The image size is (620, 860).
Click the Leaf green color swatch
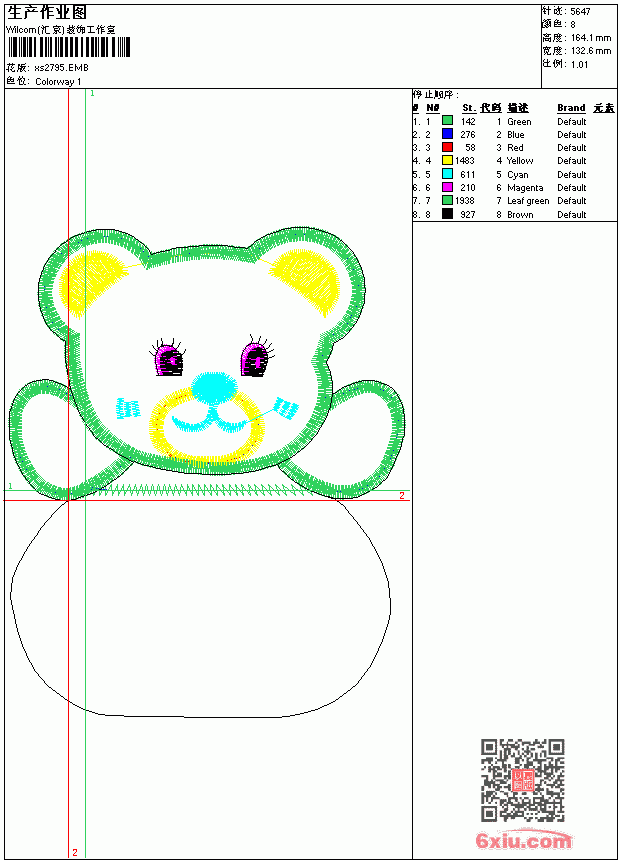click(447, 200)
